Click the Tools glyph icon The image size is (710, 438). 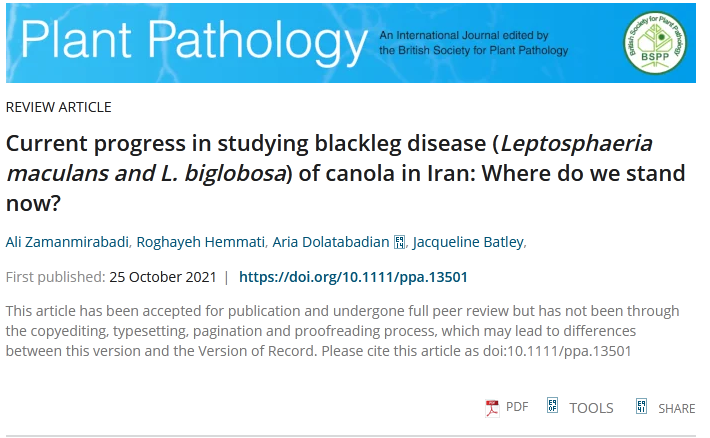coord(552,405)
